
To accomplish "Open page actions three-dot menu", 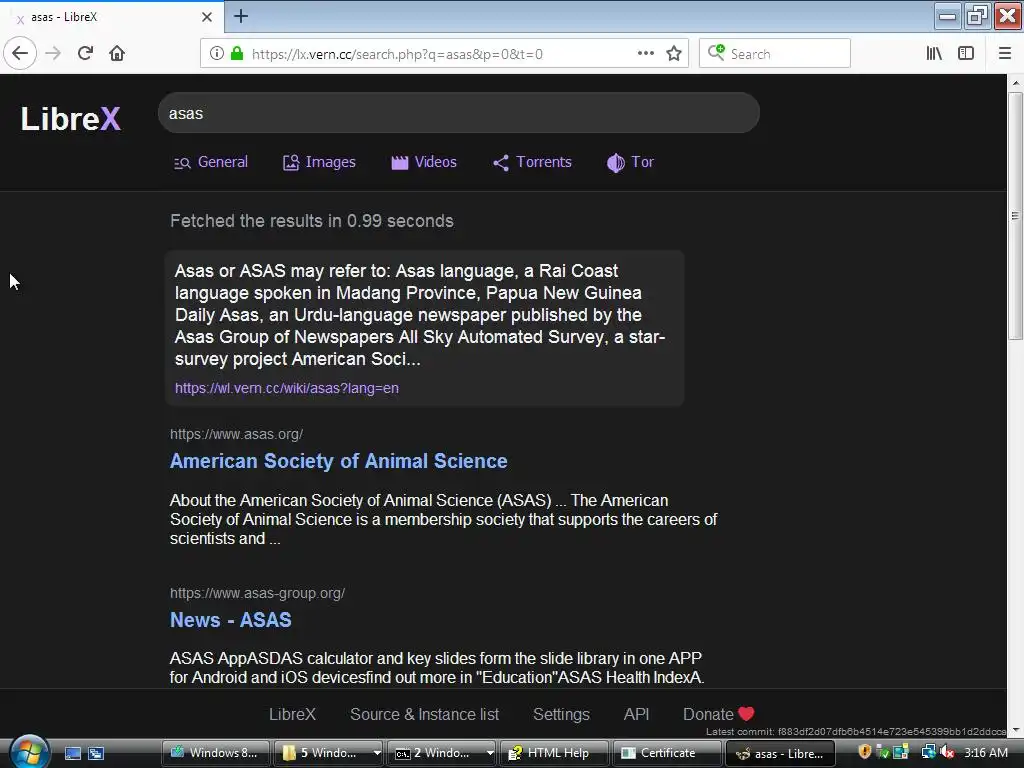I will point(645,53).
